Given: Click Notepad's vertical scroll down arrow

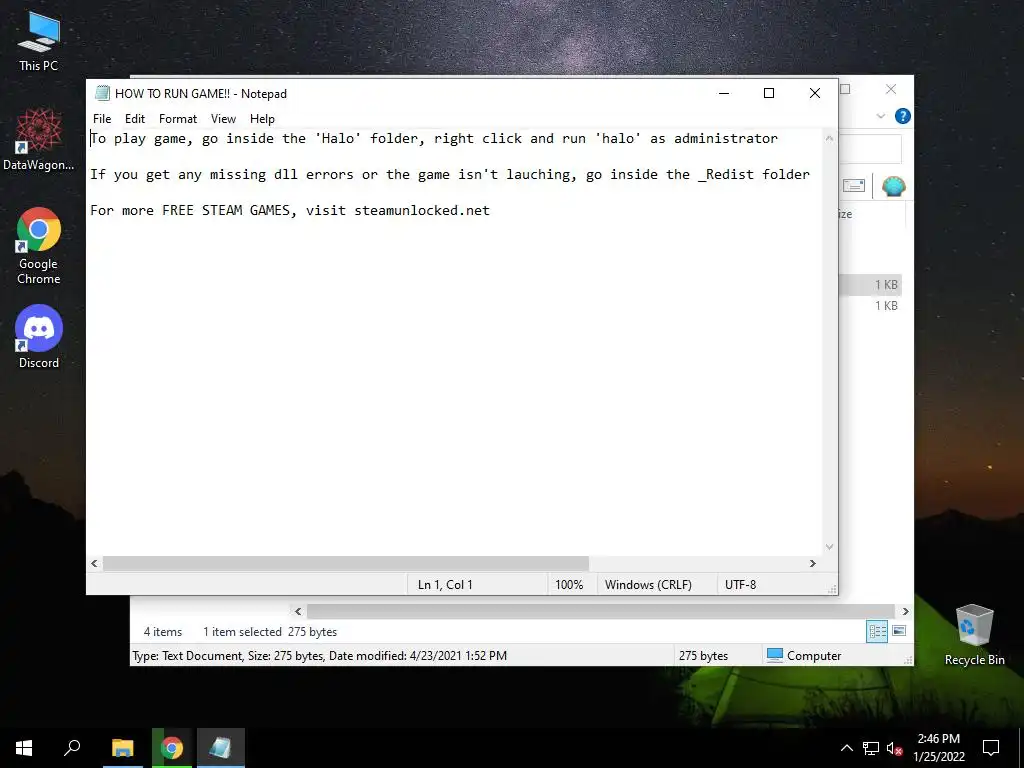Looking at the screenshot, I should 829,547.
